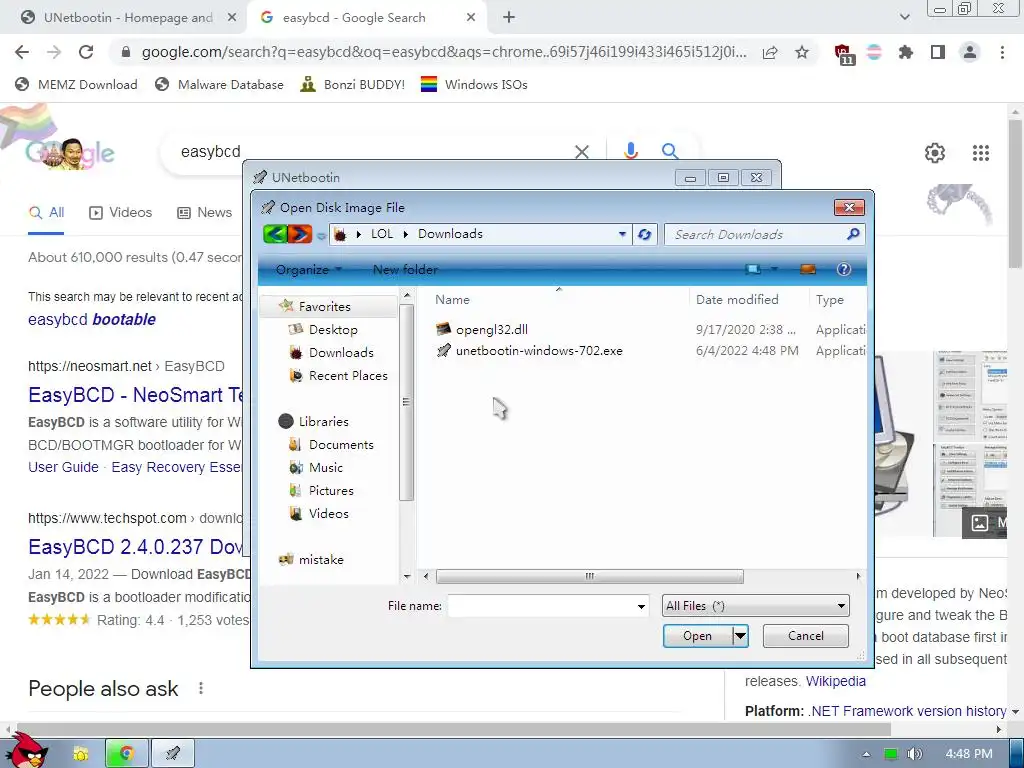Open the Google apps grid

tap(980, 153)
